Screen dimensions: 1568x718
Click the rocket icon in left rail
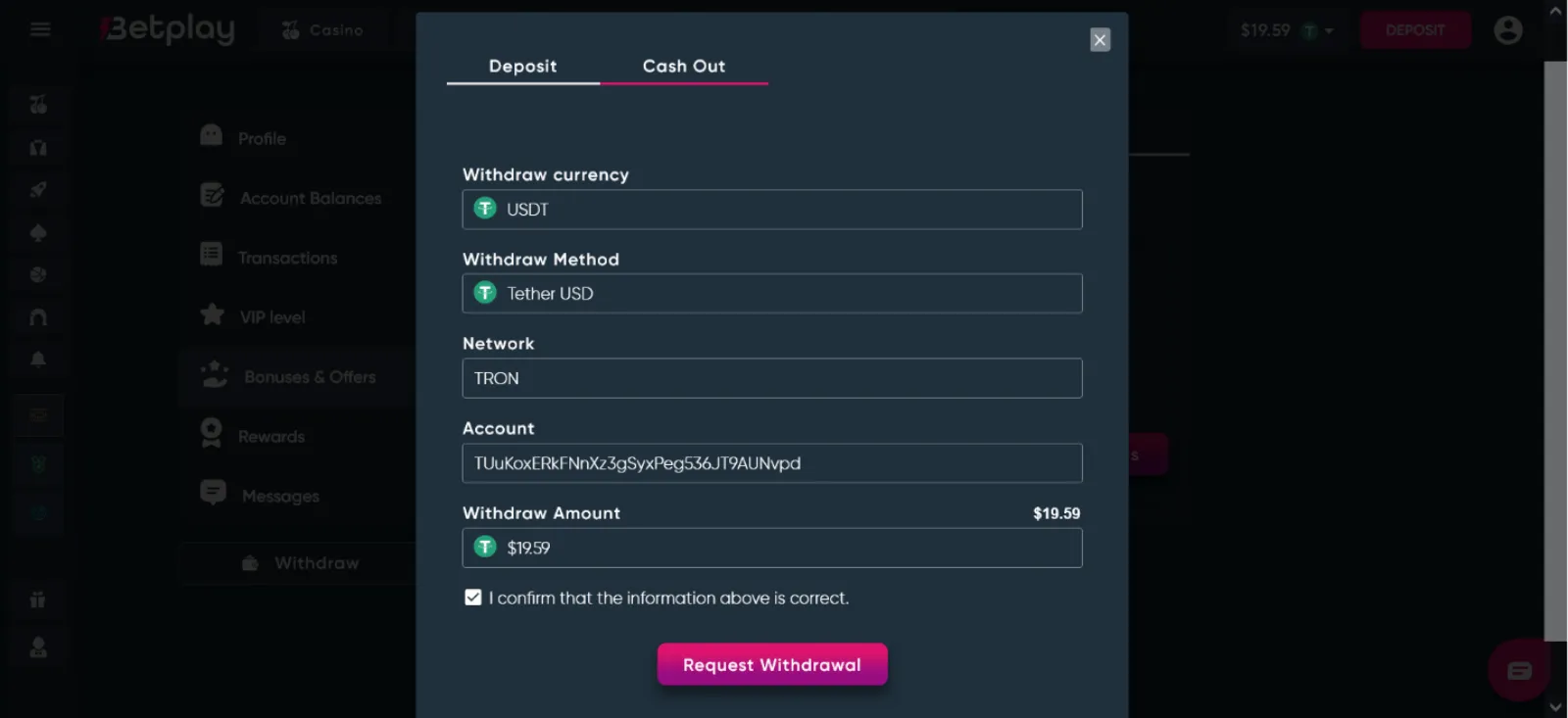pyautogui.click(x=38, y=190)
